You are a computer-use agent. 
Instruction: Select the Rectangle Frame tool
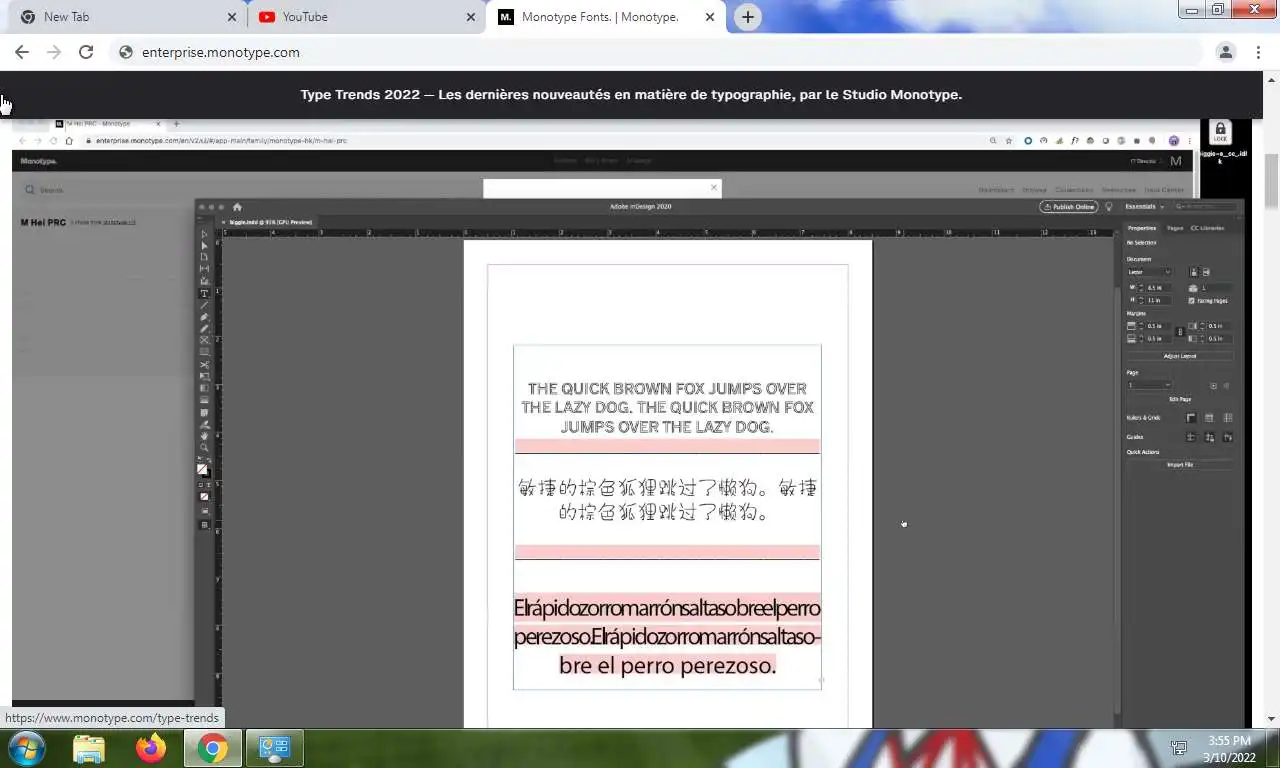204,340
